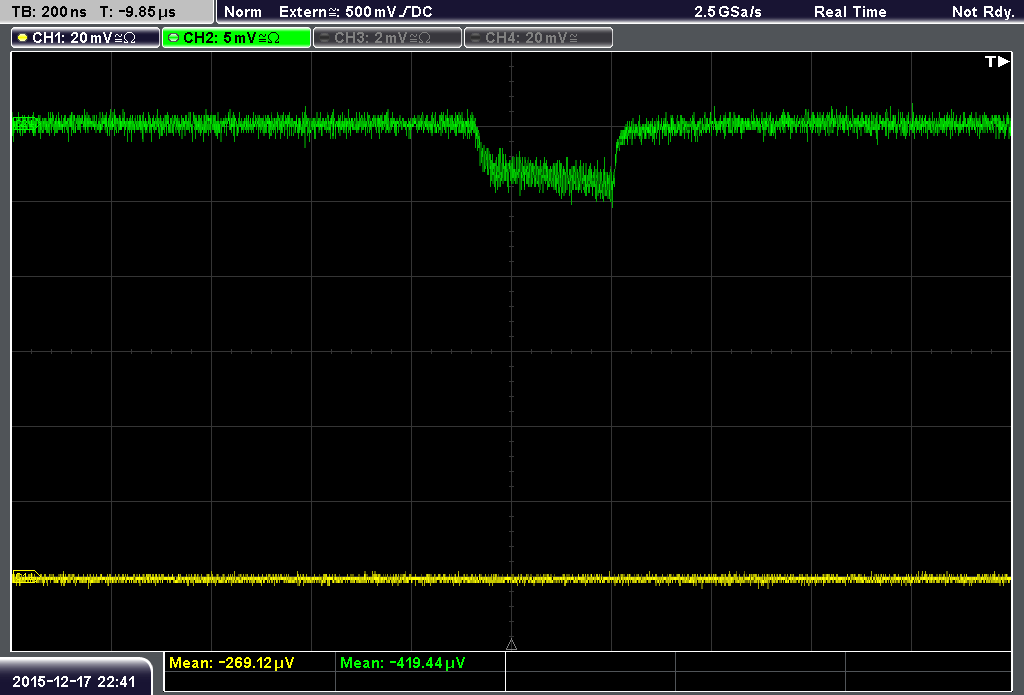
Task: Click the trigger position T arrow marker
Action: 997,61
